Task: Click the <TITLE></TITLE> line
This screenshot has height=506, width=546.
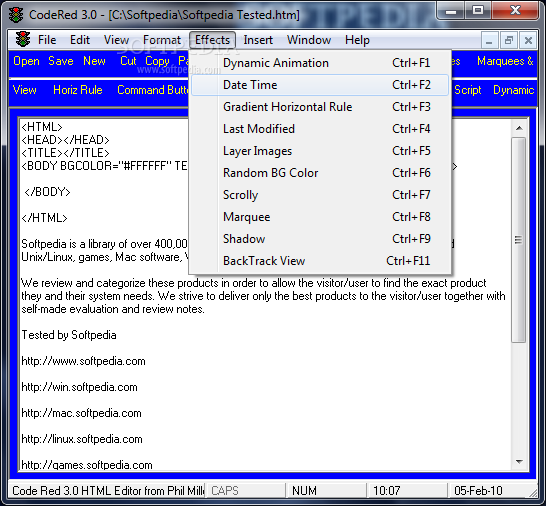Action: click(x=65, y=153)
